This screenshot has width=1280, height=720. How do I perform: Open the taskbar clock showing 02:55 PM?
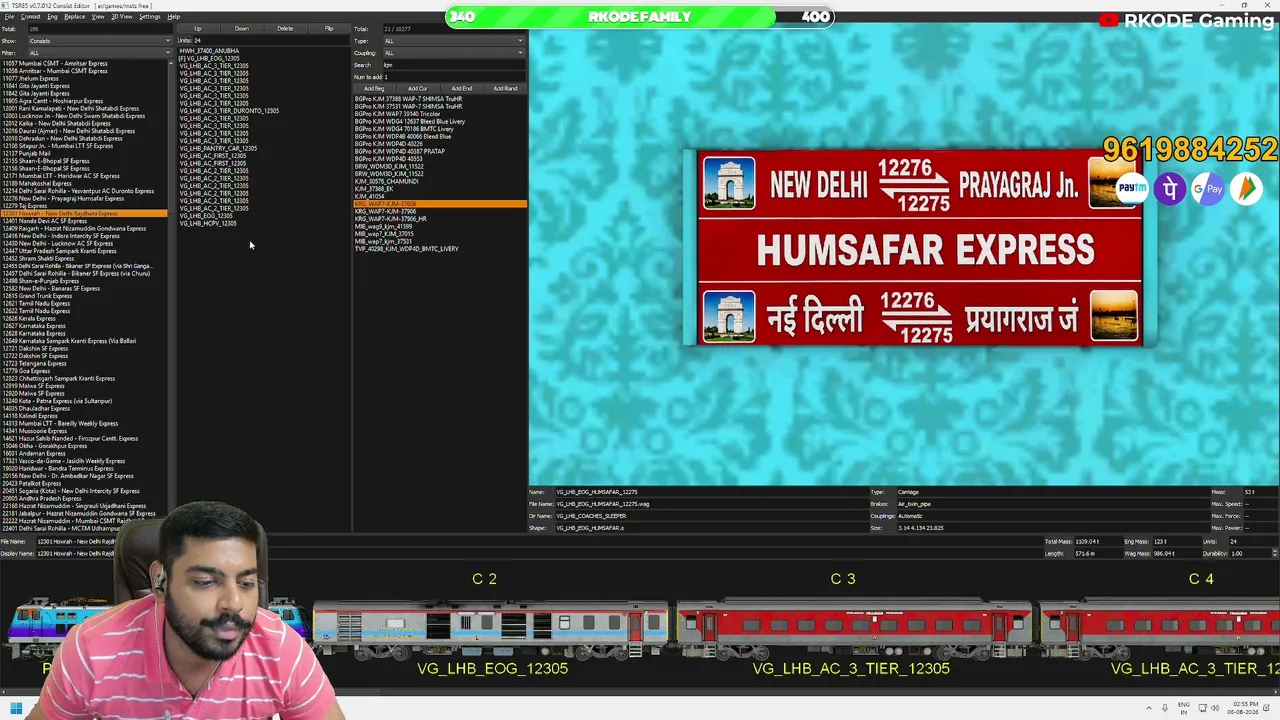pyautogui.click(x=1243, y=708)
